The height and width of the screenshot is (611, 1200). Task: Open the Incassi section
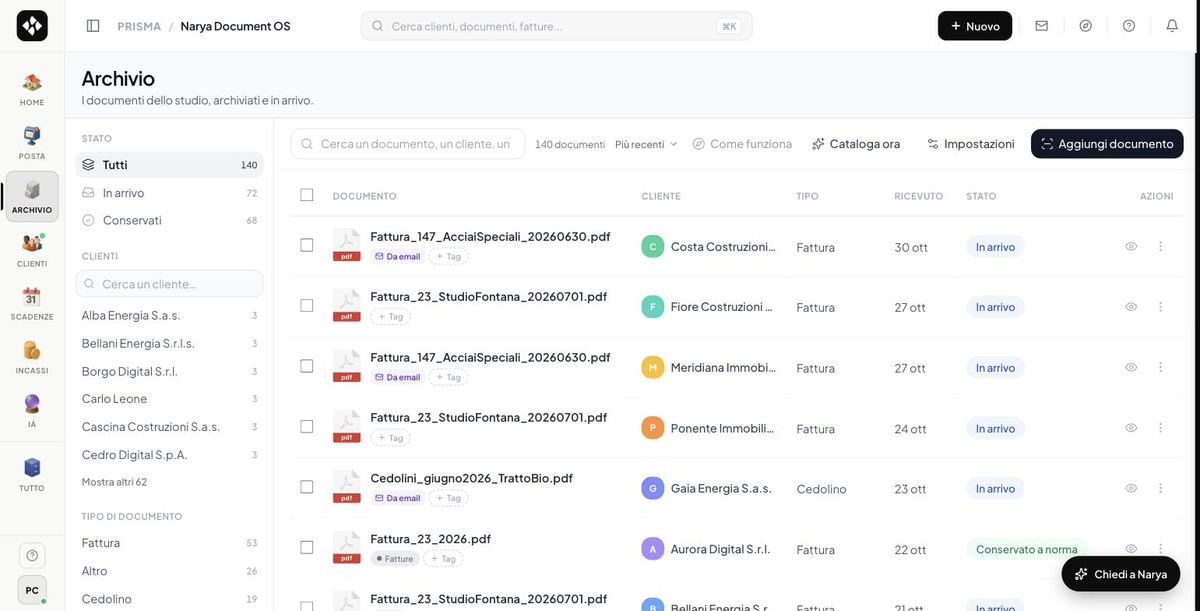click(x=32, y=356)
